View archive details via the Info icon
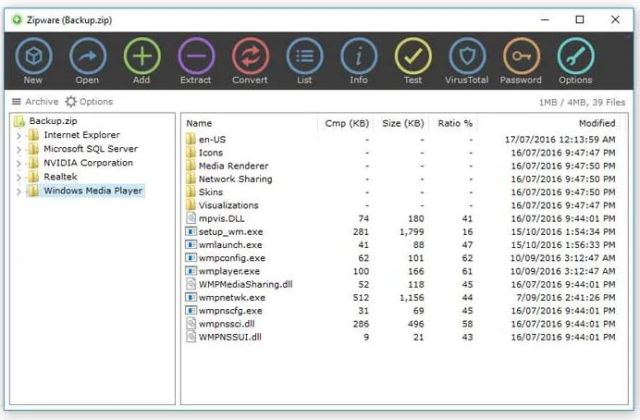The height and width of the screenshot is (420, 640). pos(359,61)
